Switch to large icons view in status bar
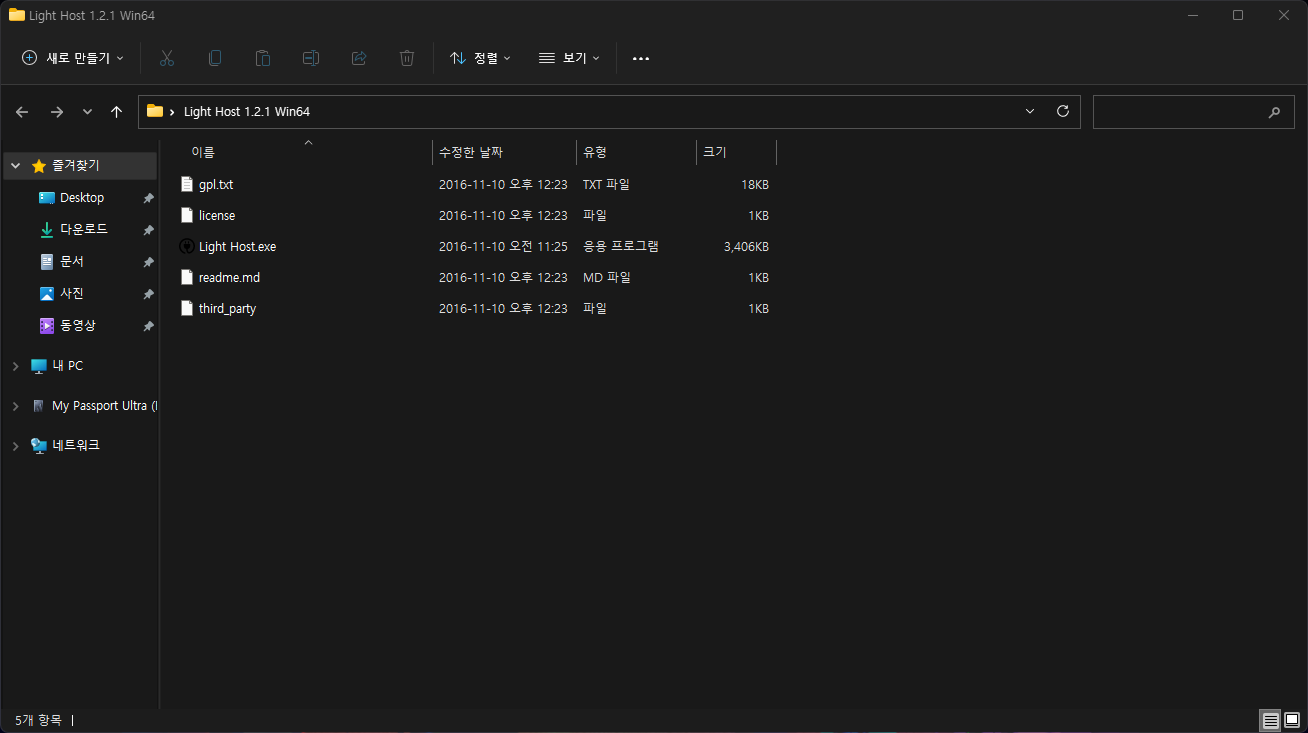Viewport: 1308px width, 733px height. click(x=1293, y=720)
